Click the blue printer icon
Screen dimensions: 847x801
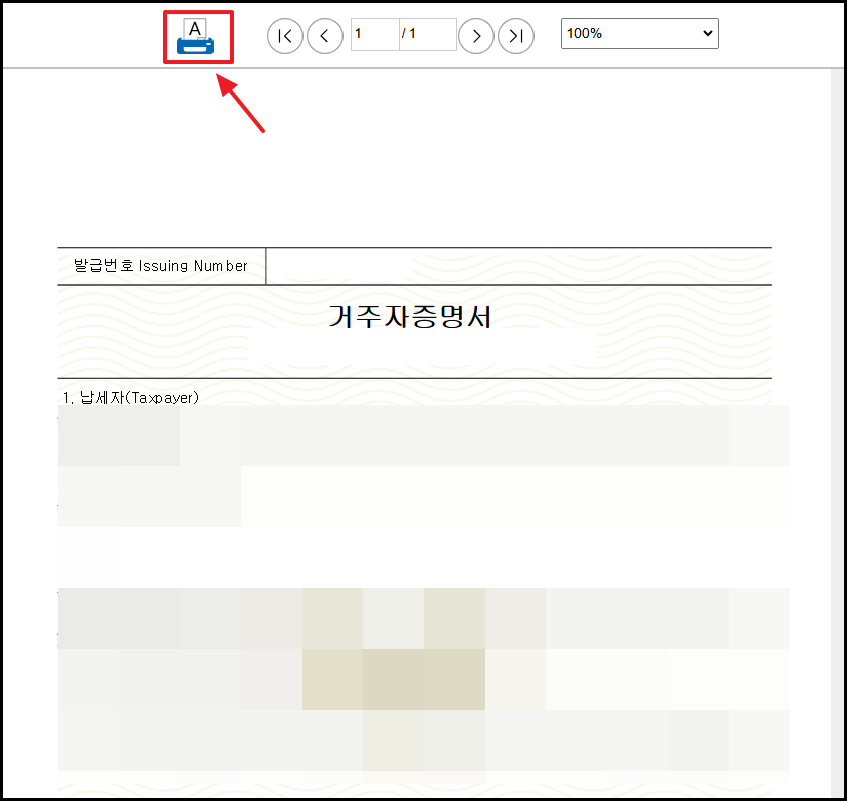point(196,36)
